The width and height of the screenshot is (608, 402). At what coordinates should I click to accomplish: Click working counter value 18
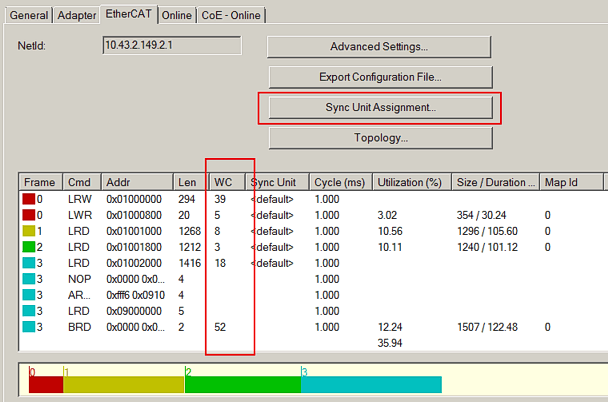(220, 263)
